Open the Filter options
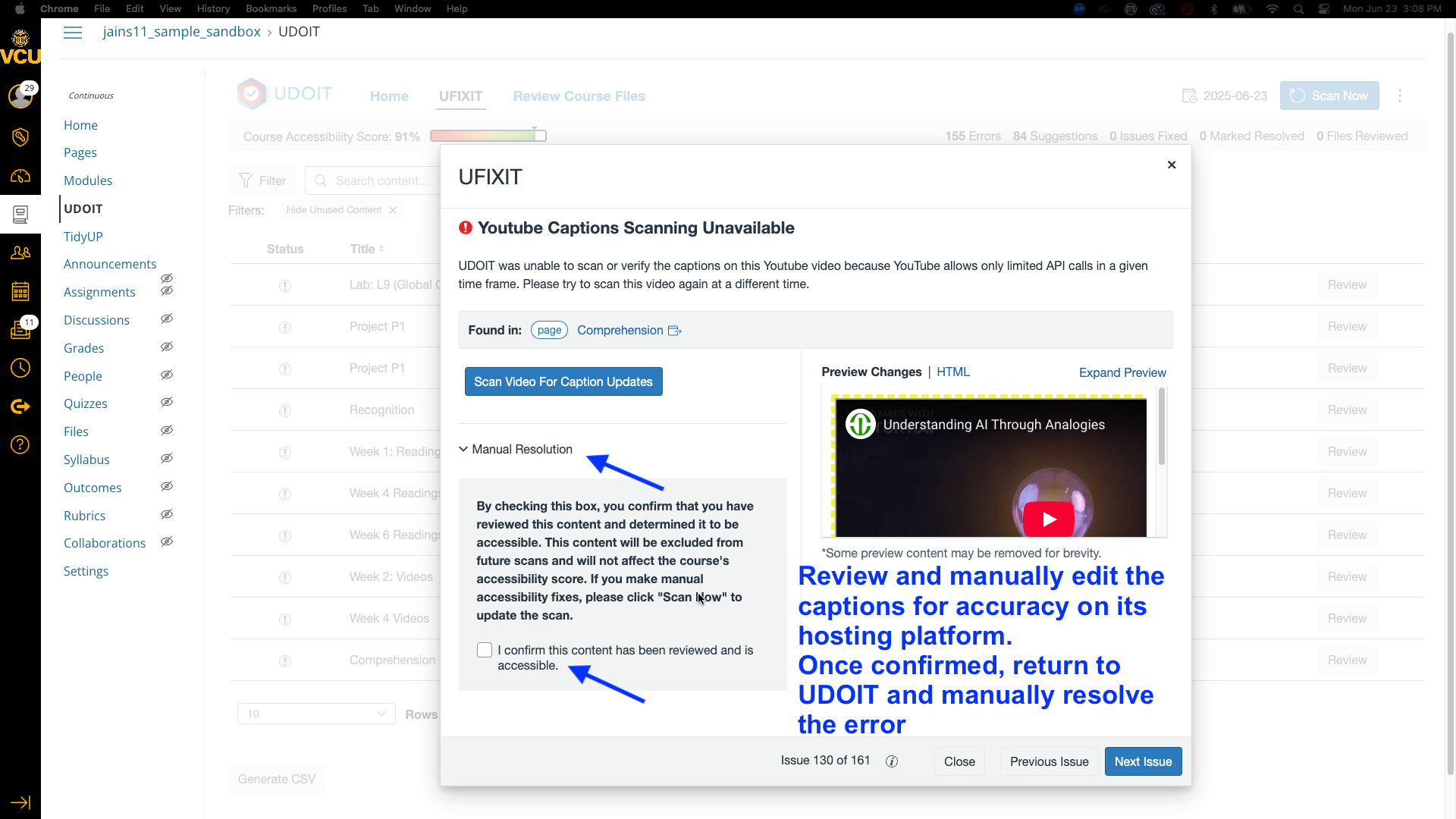Image resolution: width=1456 pixels, height=819 pixels. pyautogui.click(x=262, y=180)
